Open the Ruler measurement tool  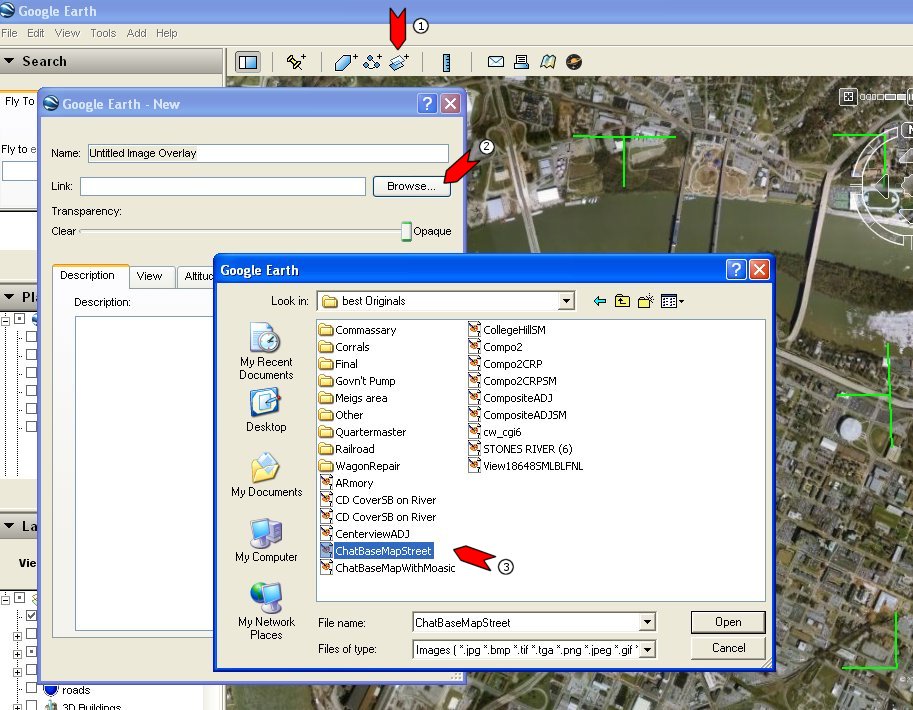pos(446,62)
